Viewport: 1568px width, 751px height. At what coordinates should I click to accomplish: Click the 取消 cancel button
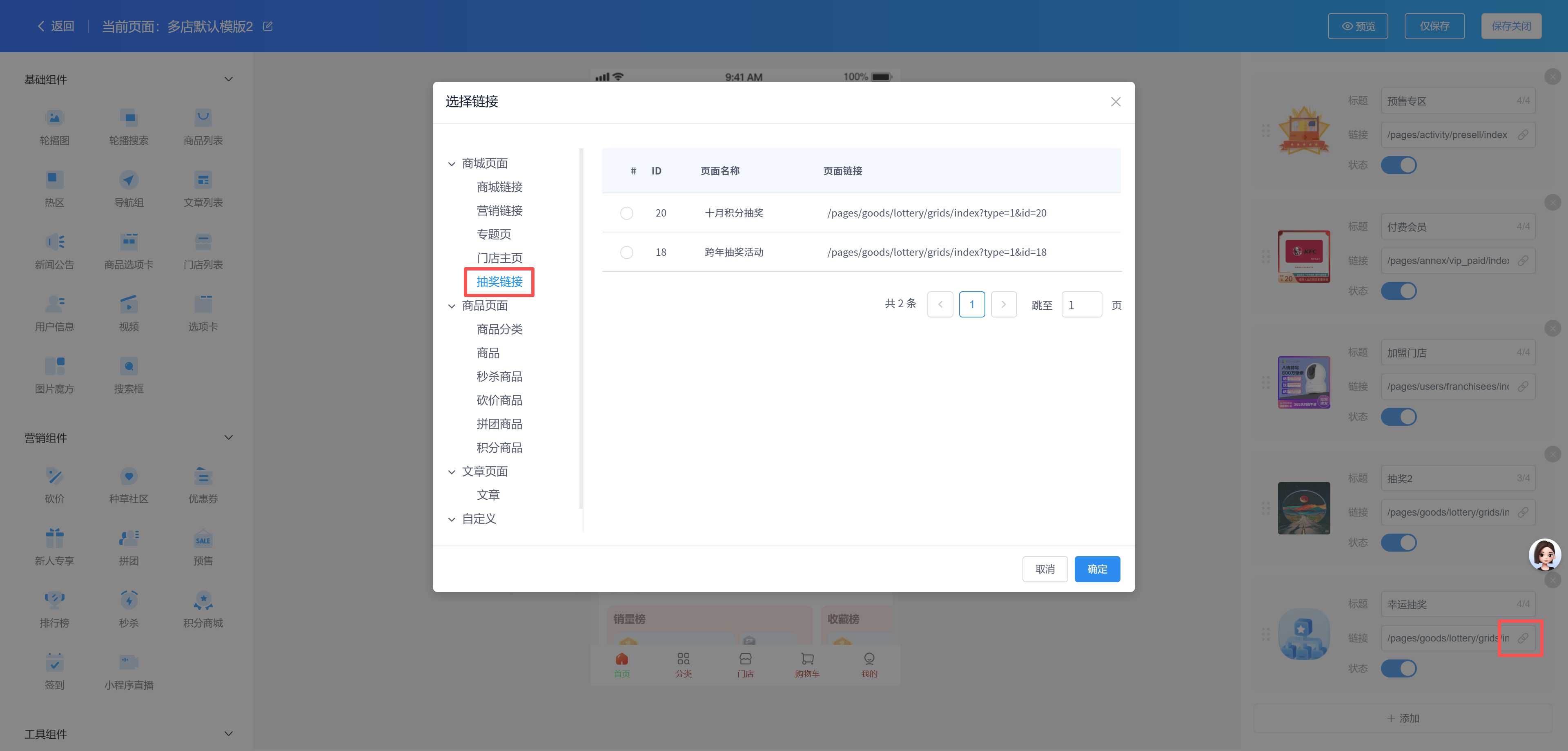pyautogui.click(x=1045, y=569)
